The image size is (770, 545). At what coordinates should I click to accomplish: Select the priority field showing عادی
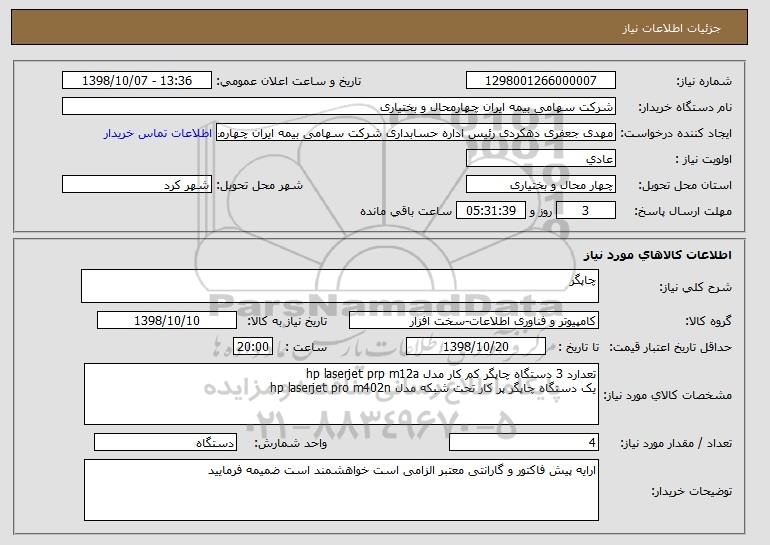pos(541,159)
